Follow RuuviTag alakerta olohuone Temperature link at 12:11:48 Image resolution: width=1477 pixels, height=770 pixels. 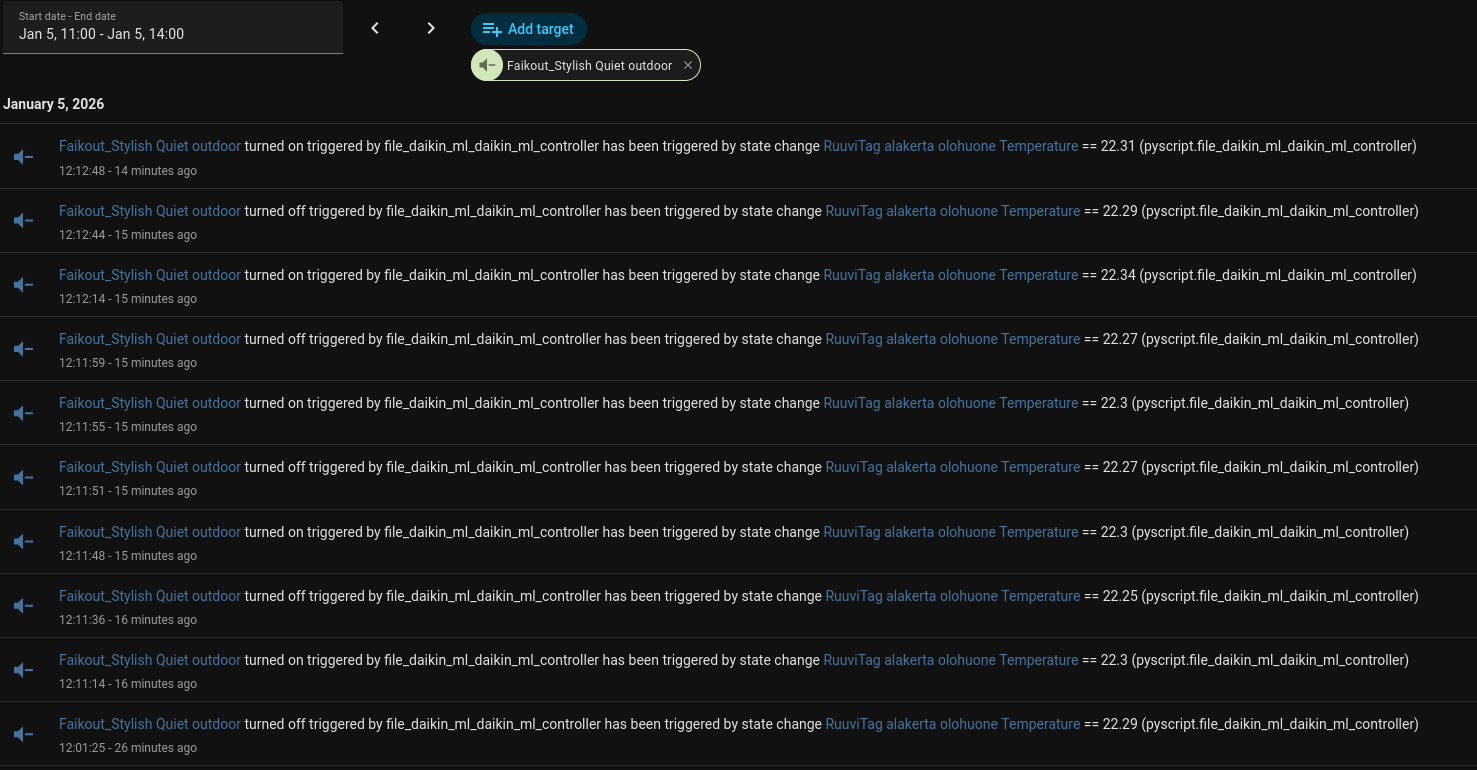point(951,532)
